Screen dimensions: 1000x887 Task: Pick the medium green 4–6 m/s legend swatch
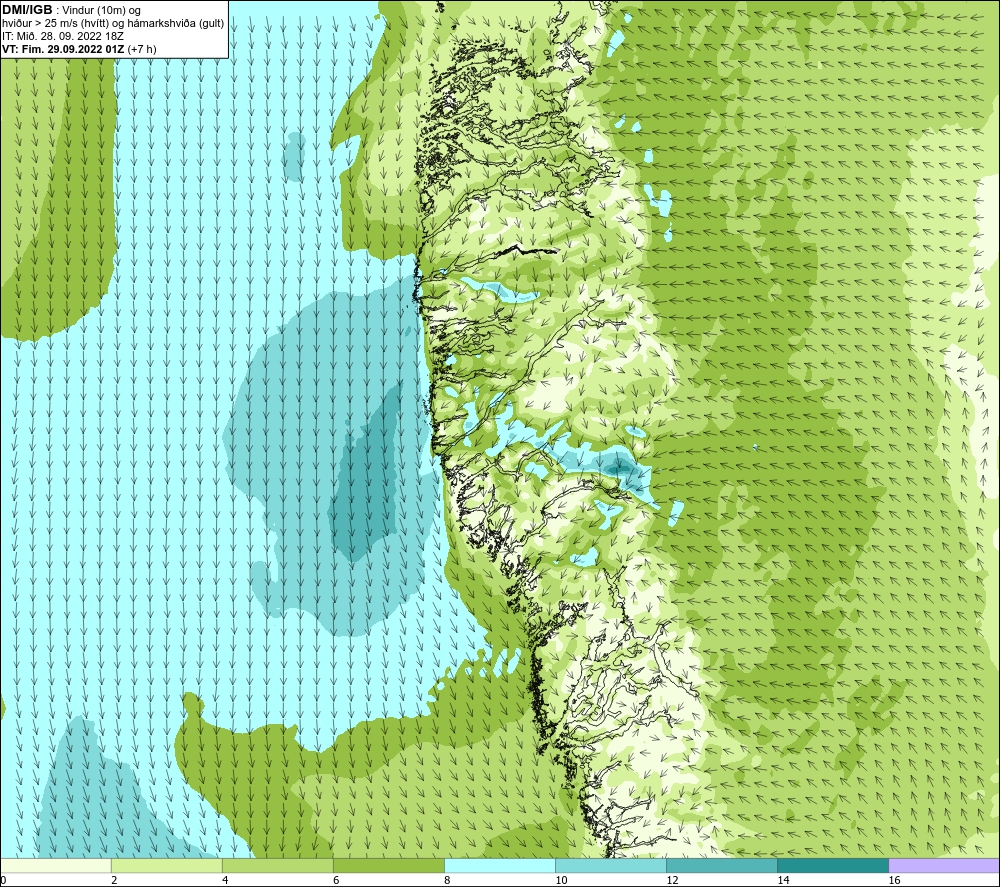pos(277,865)
